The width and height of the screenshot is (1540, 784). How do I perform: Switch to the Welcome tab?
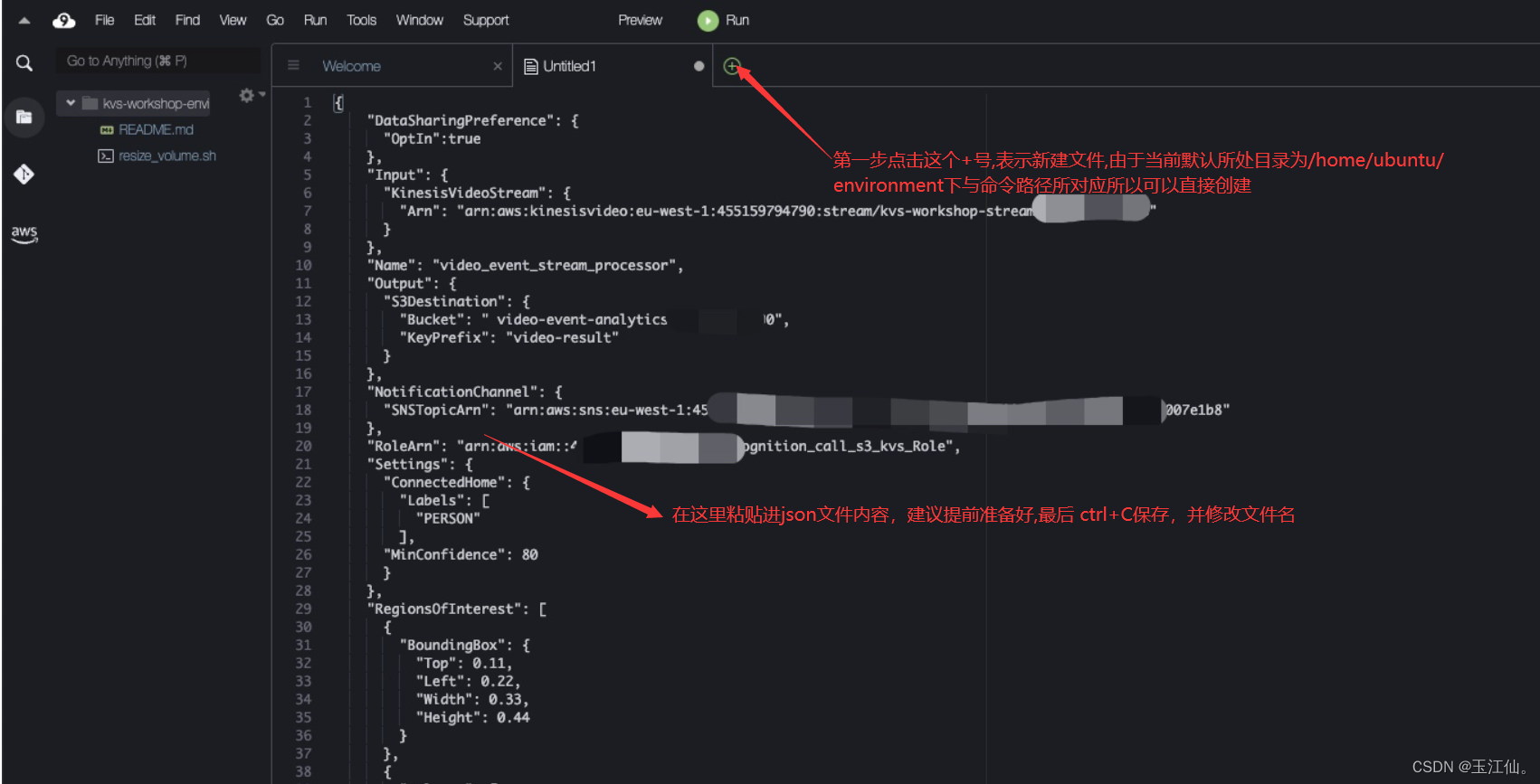coord(351,66)
